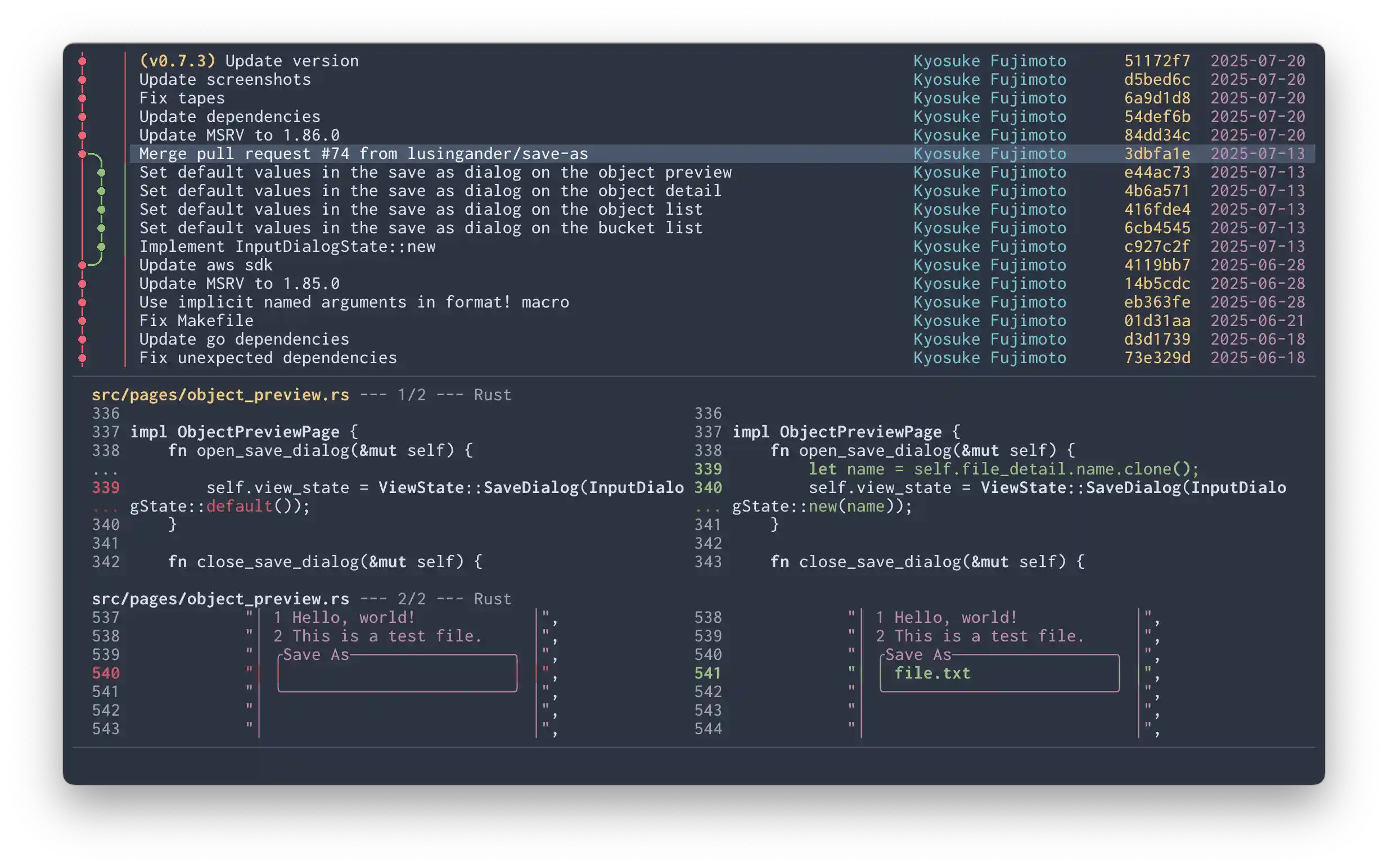Click the (v0.7.3) tag label
1388x868 pixels.
coord(178,61)
